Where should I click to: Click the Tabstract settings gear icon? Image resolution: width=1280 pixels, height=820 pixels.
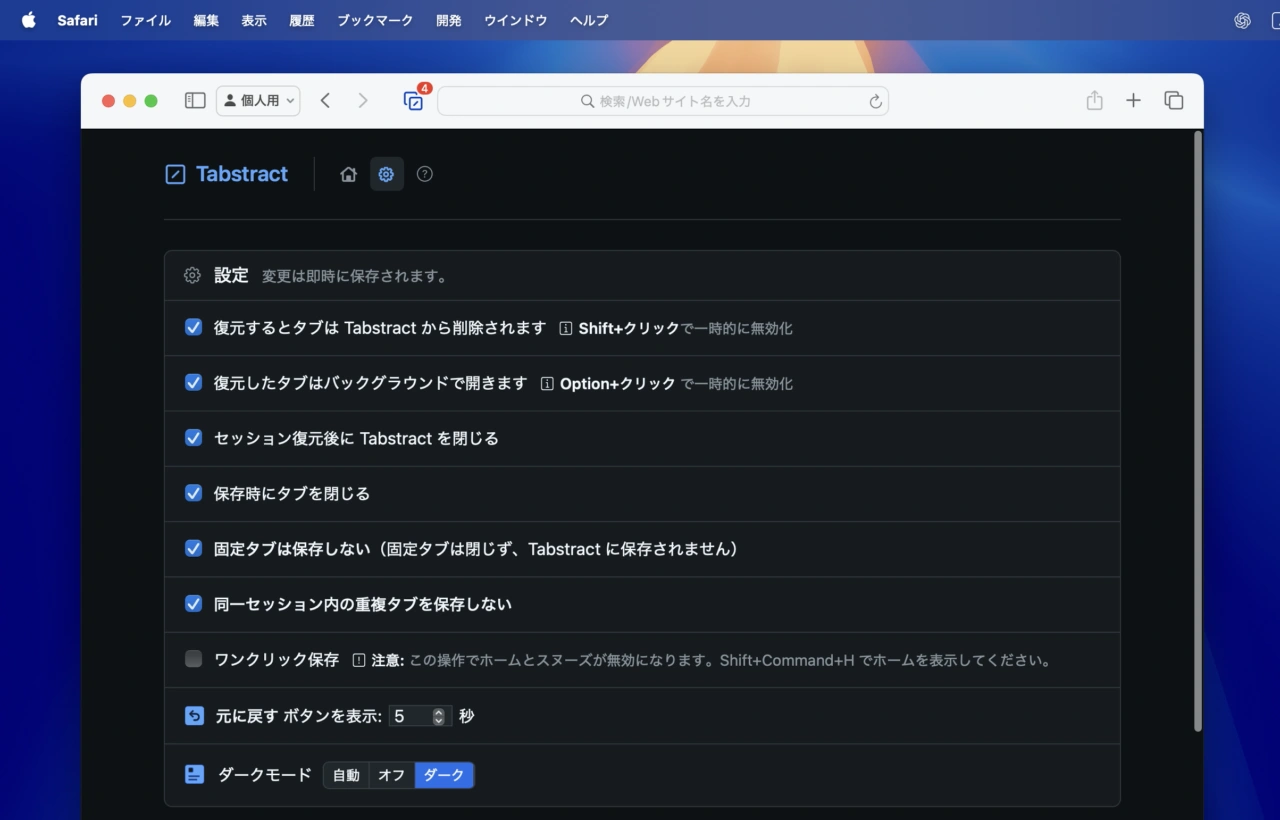[386, 173]
